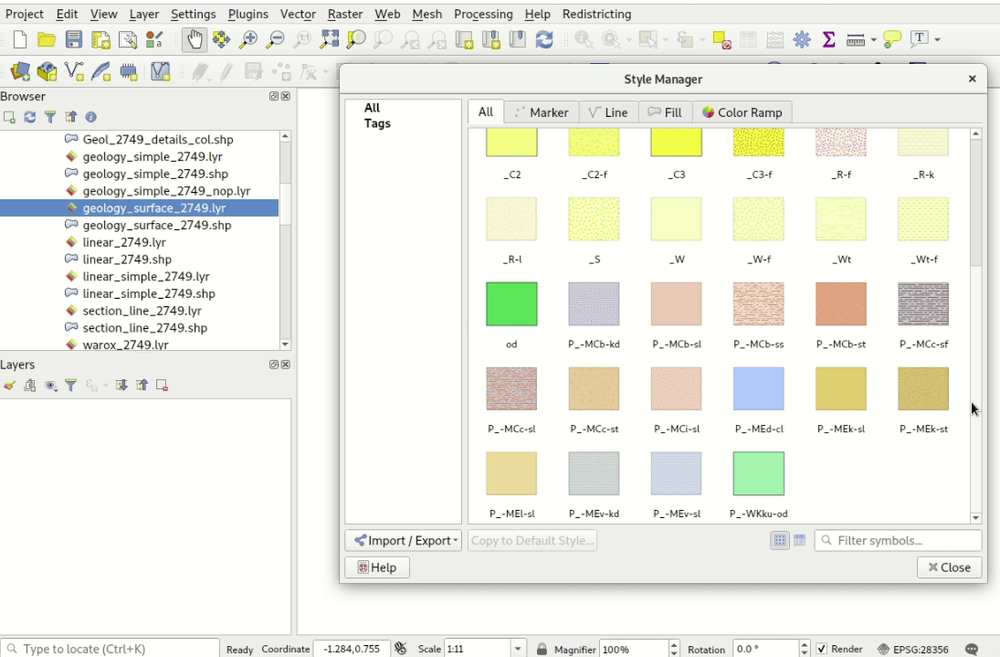Toggle the Render checkbox in the status bar

[x=824, y=648]
